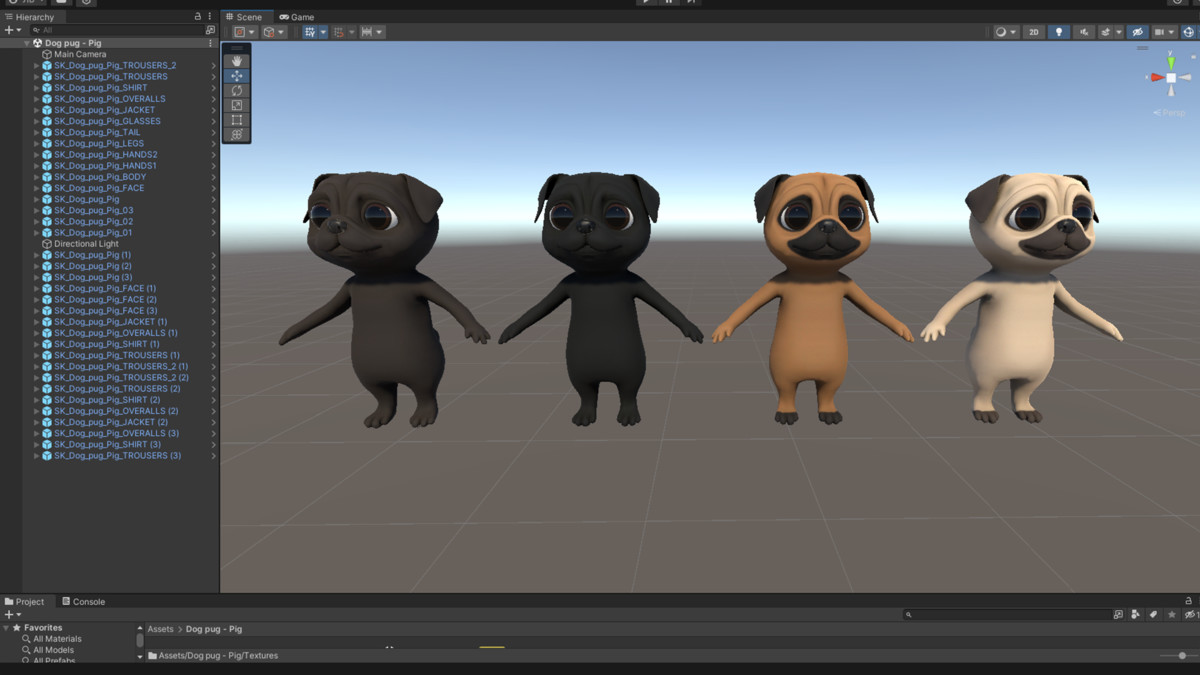Expand SK_Dog_pug_Pig_TROUSERS_2 in Hierarchy

coord(37,65)
